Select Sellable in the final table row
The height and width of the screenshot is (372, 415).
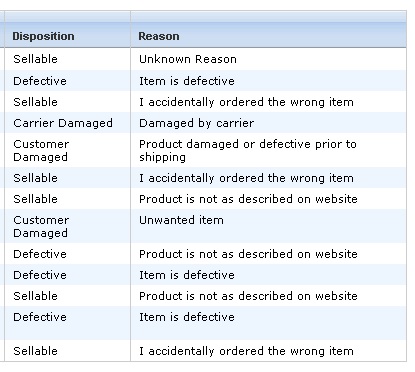(x=35, y=351)
